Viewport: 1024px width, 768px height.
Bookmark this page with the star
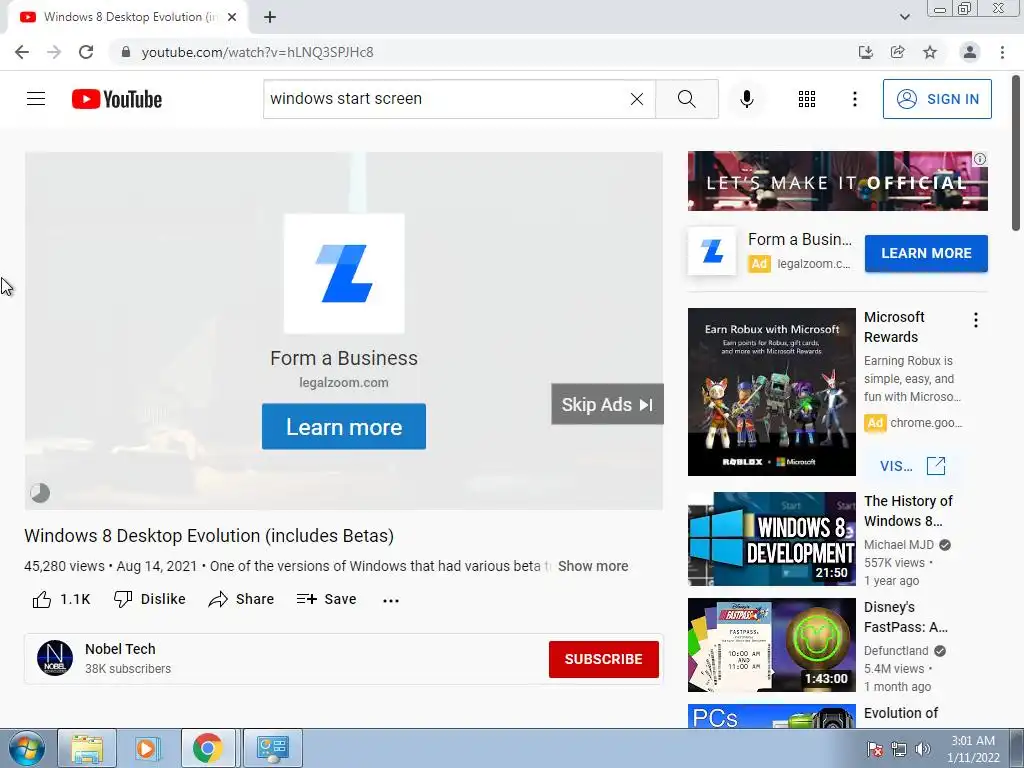(x=930, y=52)
